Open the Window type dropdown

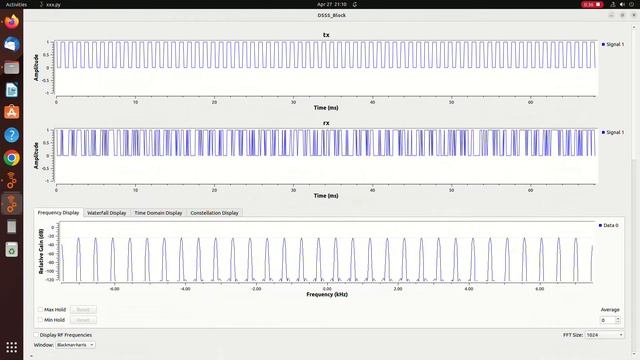(x=75, y=345)
